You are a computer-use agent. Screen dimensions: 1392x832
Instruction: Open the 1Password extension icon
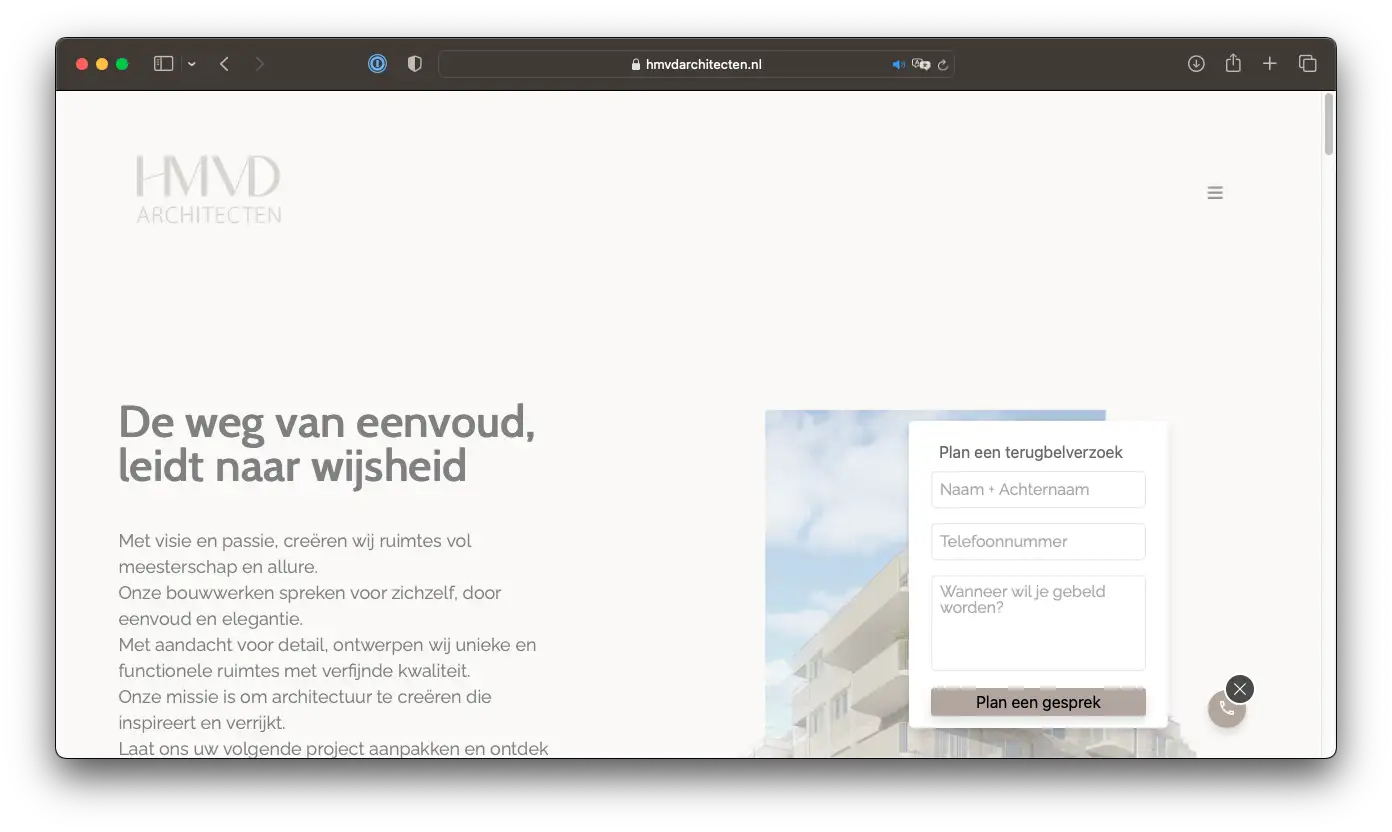(x=377, y=64)
